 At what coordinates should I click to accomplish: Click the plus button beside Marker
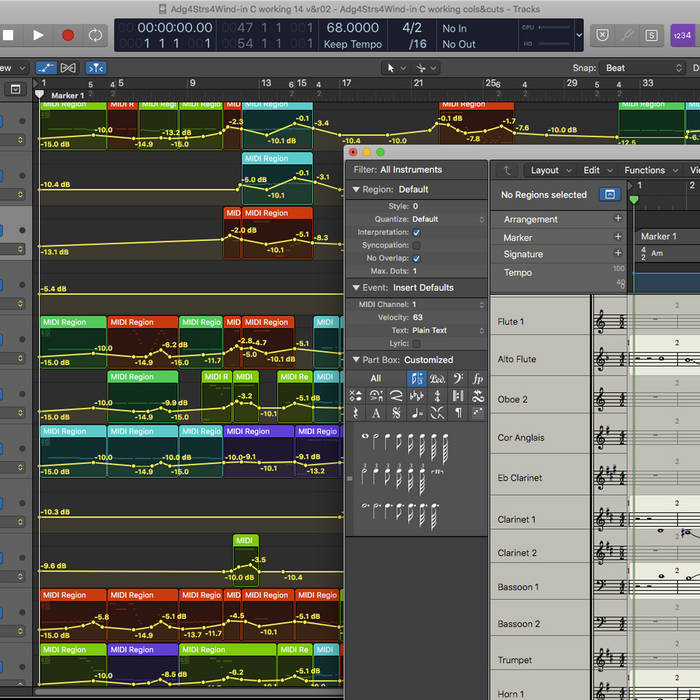point(617,237)
